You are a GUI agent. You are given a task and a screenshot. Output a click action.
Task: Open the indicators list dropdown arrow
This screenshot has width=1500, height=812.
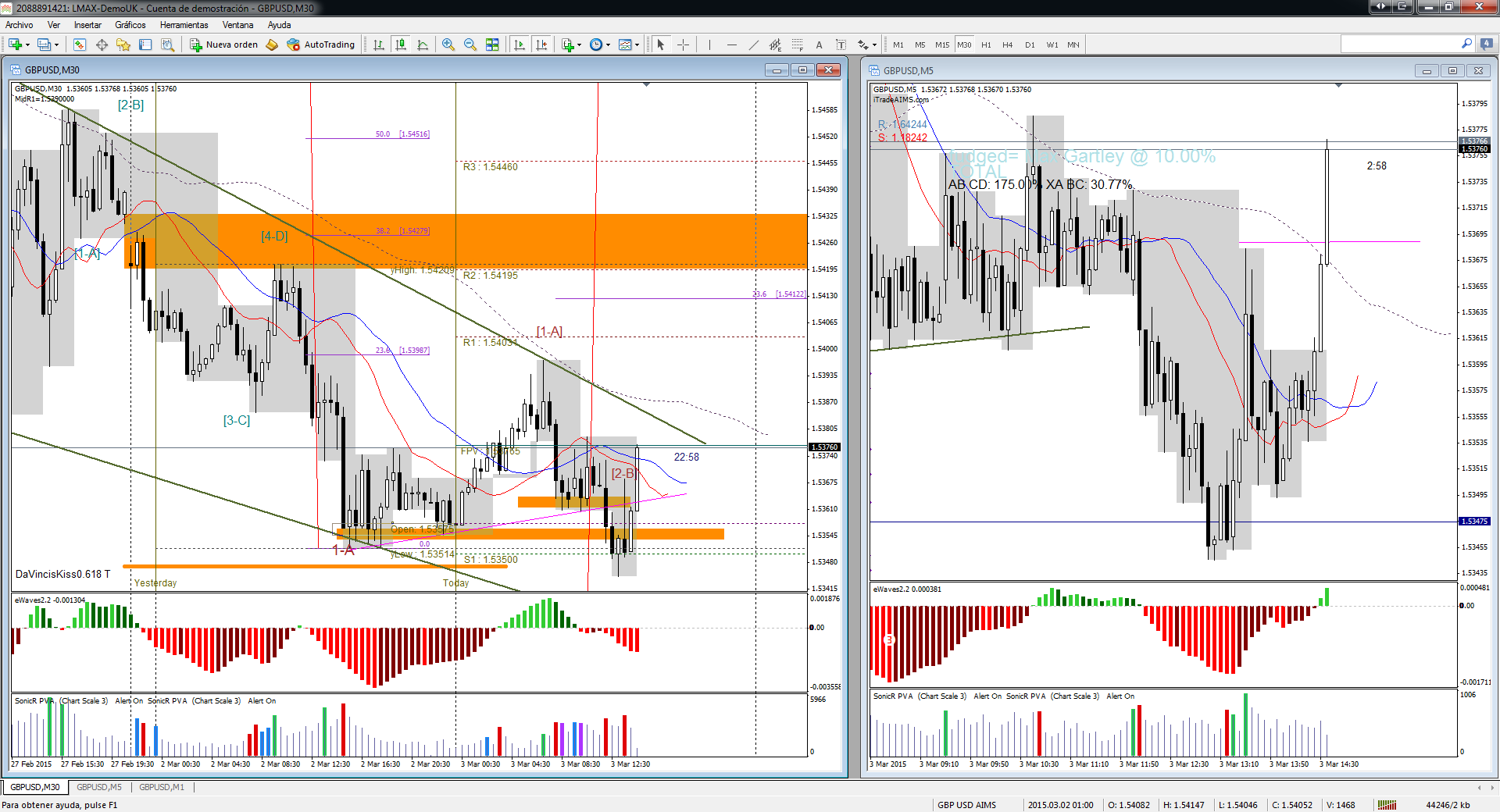coord(579,45)
